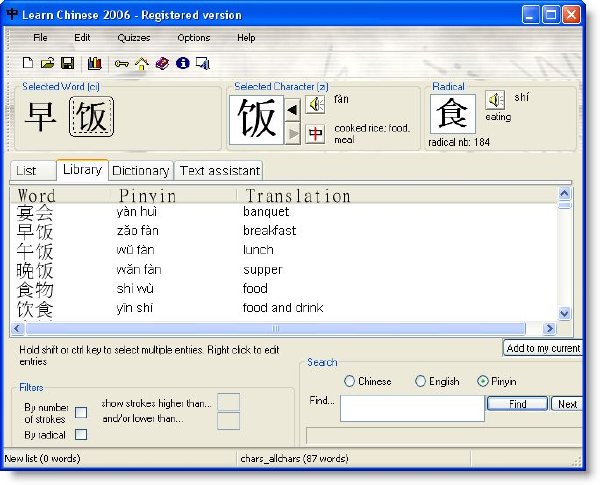Image resolution: width=600 pixels, height=485 pixels.
Task: Go to previous character with left arrow
Action: (292, 110)
